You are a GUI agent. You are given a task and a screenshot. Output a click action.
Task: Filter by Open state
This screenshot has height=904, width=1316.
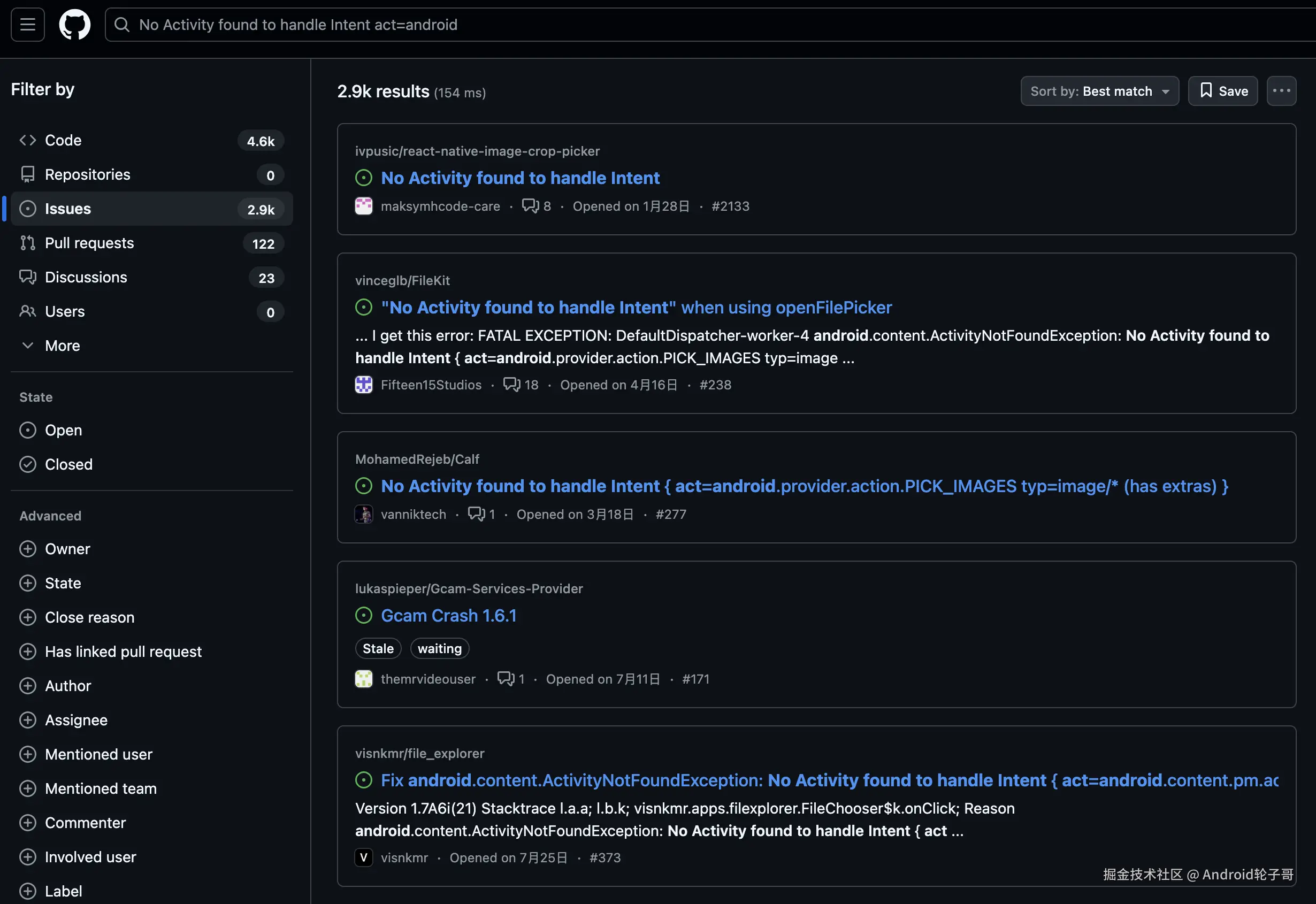63,430
